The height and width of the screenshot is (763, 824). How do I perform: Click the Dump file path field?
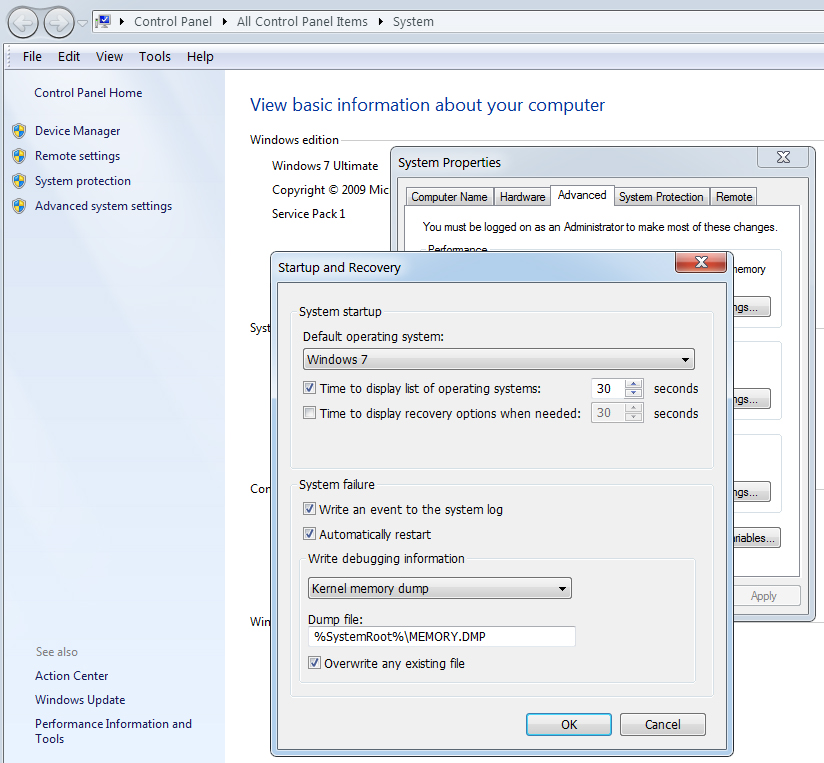click(442, 636)
